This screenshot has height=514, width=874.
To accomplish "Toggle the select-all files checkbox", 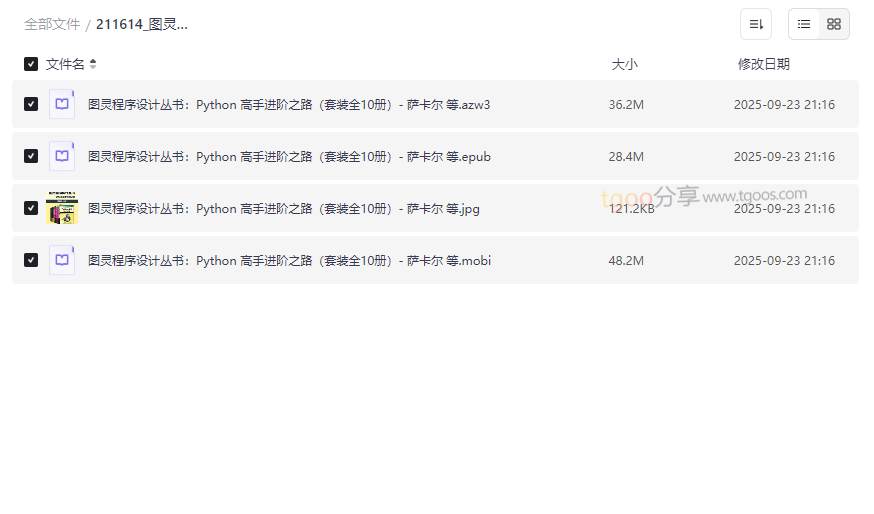I will click(31, 64).
